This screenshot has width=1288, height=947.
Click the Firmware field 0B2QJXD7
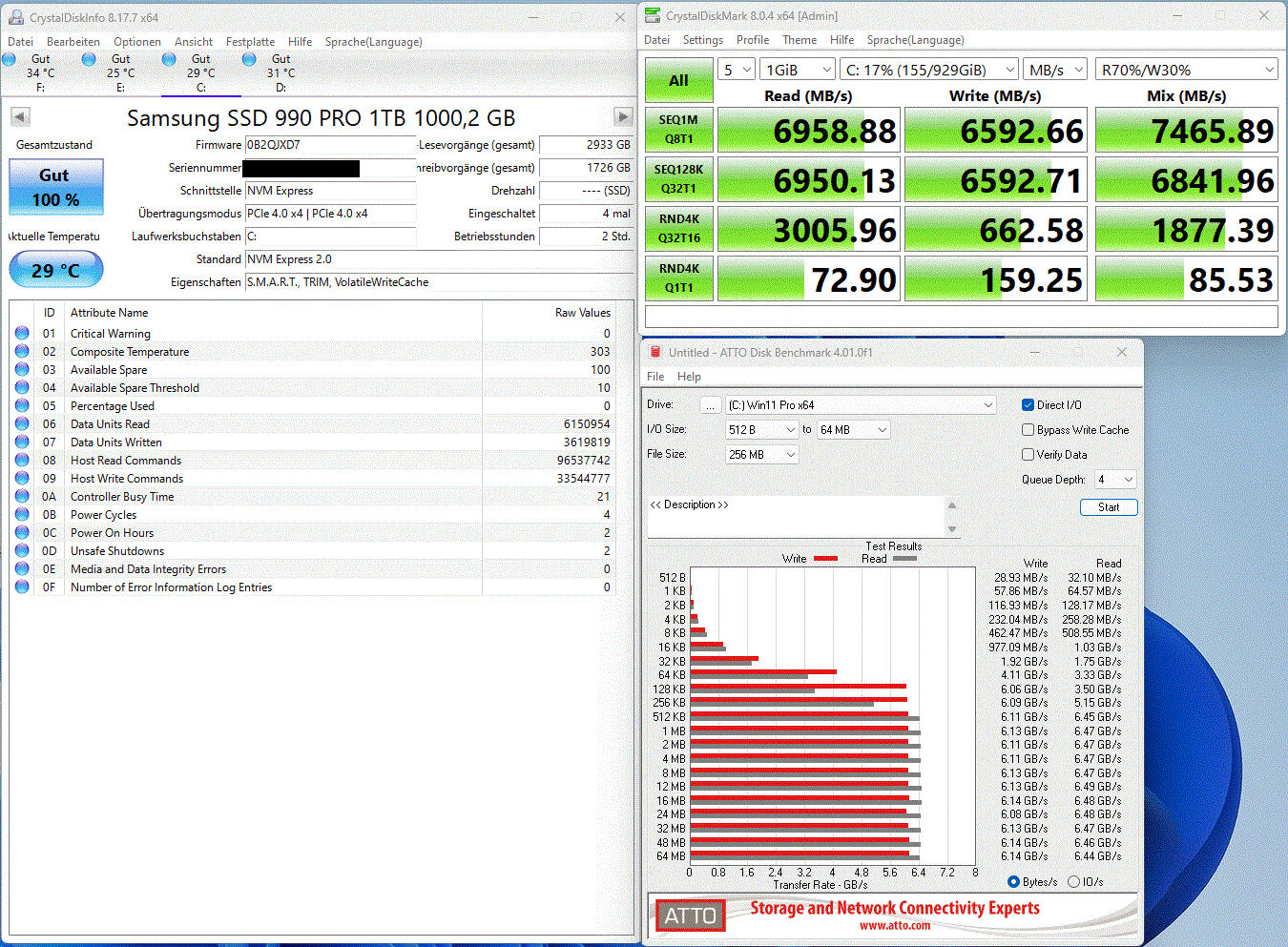coord(330,145)
